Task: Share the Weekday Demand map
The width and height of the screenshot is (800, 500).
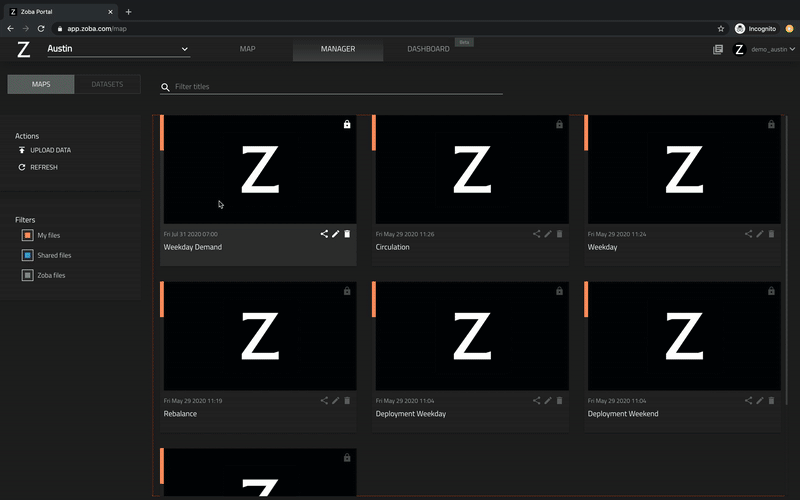Action: (x=324, y=234)
